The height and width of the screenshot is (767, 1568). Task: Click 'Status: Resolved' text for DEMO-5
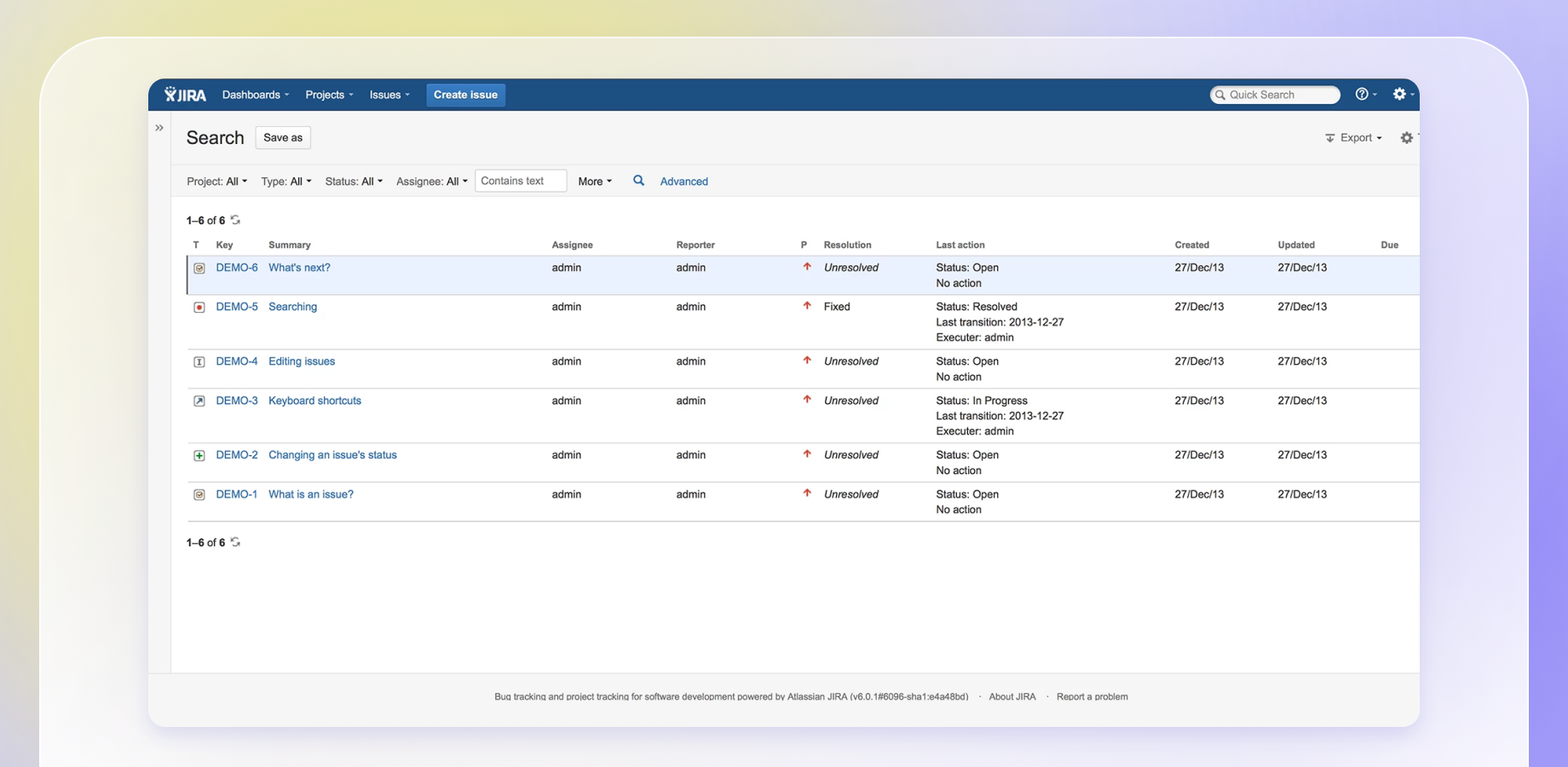tap(977, 307)
